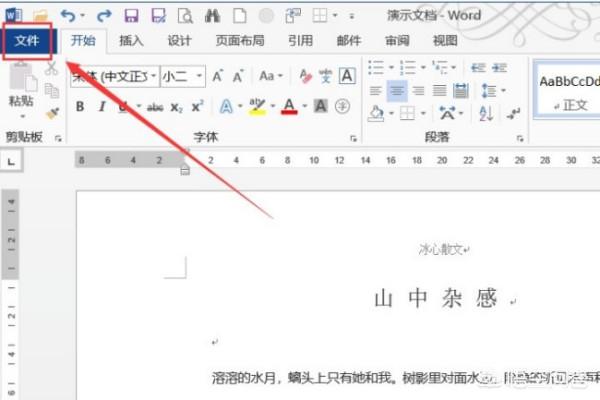The image size is (600, 400).
Task: Switch to the 插入 (Insert) tab
Action: point(130,41)
